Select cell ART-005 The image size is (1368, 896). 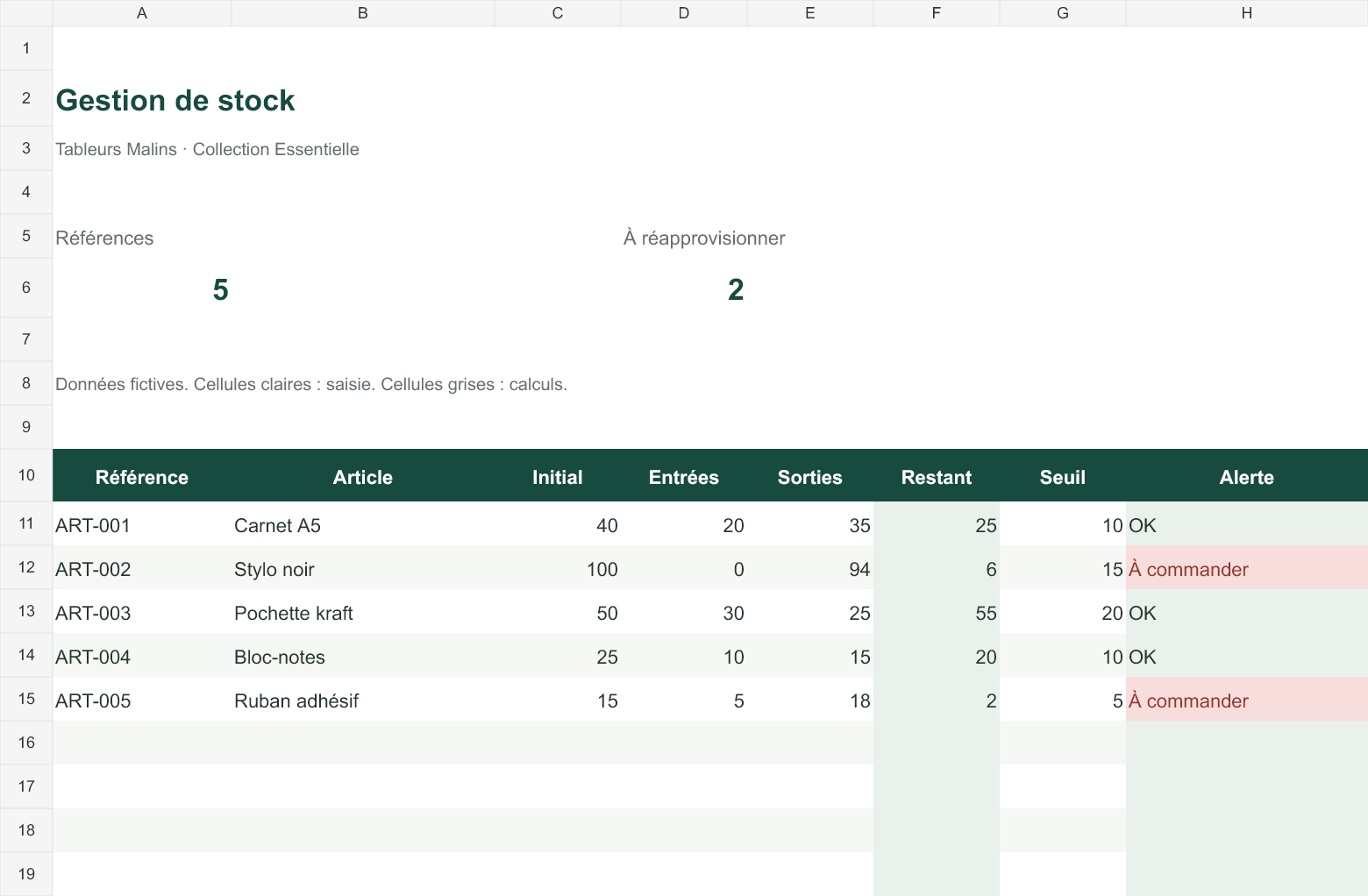(x=142, y=700)
